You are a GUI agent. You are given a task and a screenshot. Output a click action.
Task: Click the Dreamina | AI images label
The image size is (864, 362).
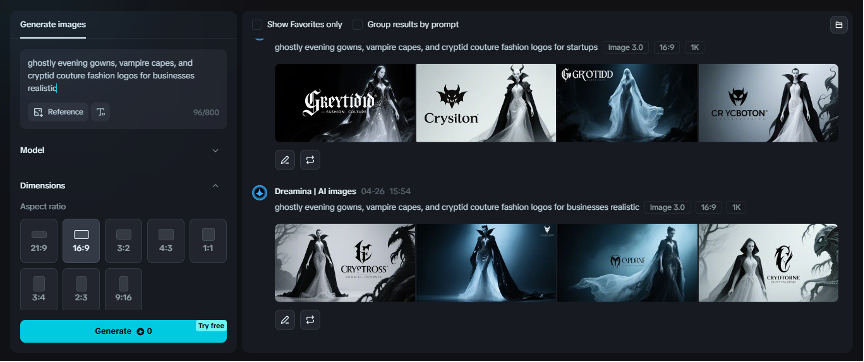pyautogui.click(x=315, y=191)
